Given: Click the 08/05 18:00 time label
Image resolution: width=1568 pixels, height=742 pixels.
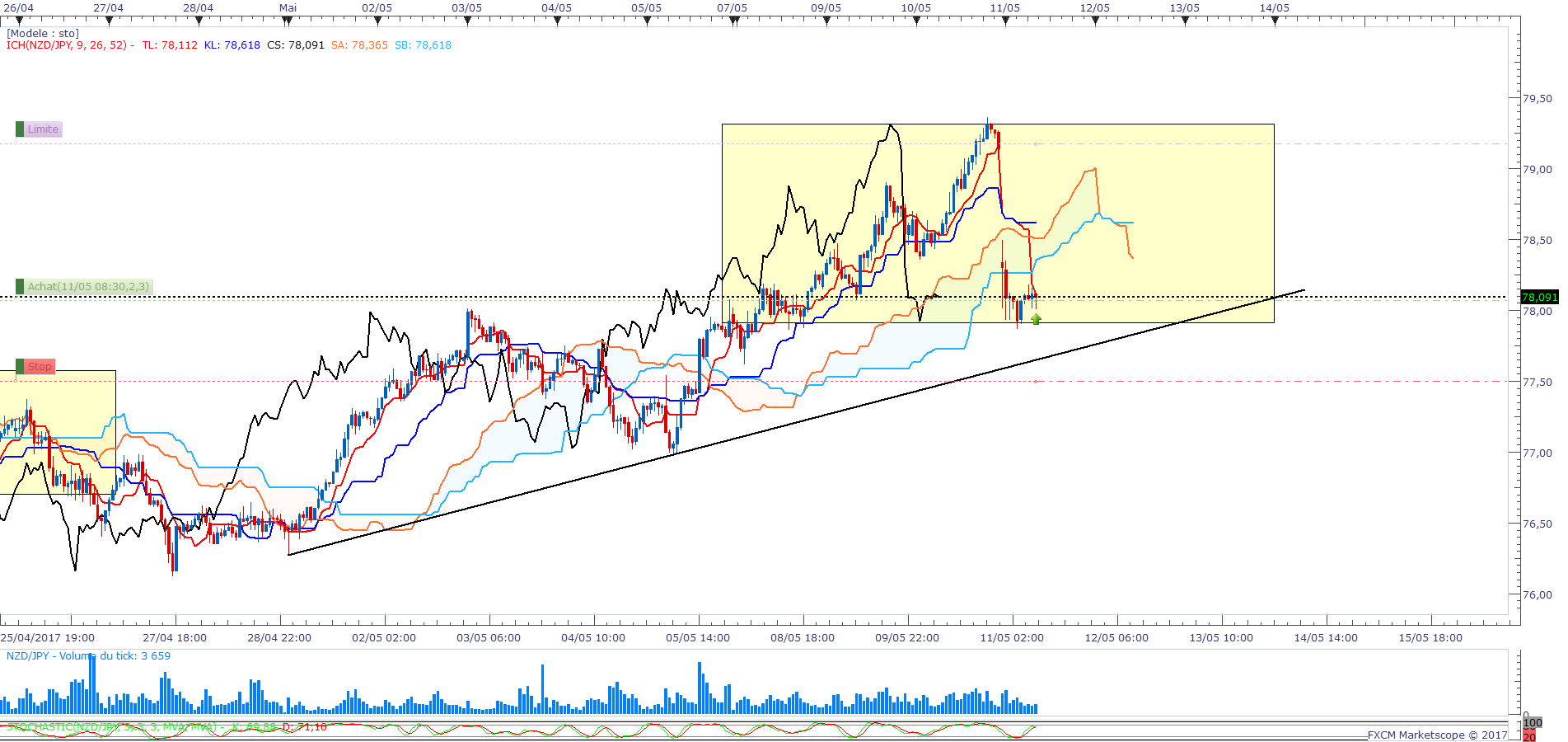Looking at the screenshot, I should point(803,638).
